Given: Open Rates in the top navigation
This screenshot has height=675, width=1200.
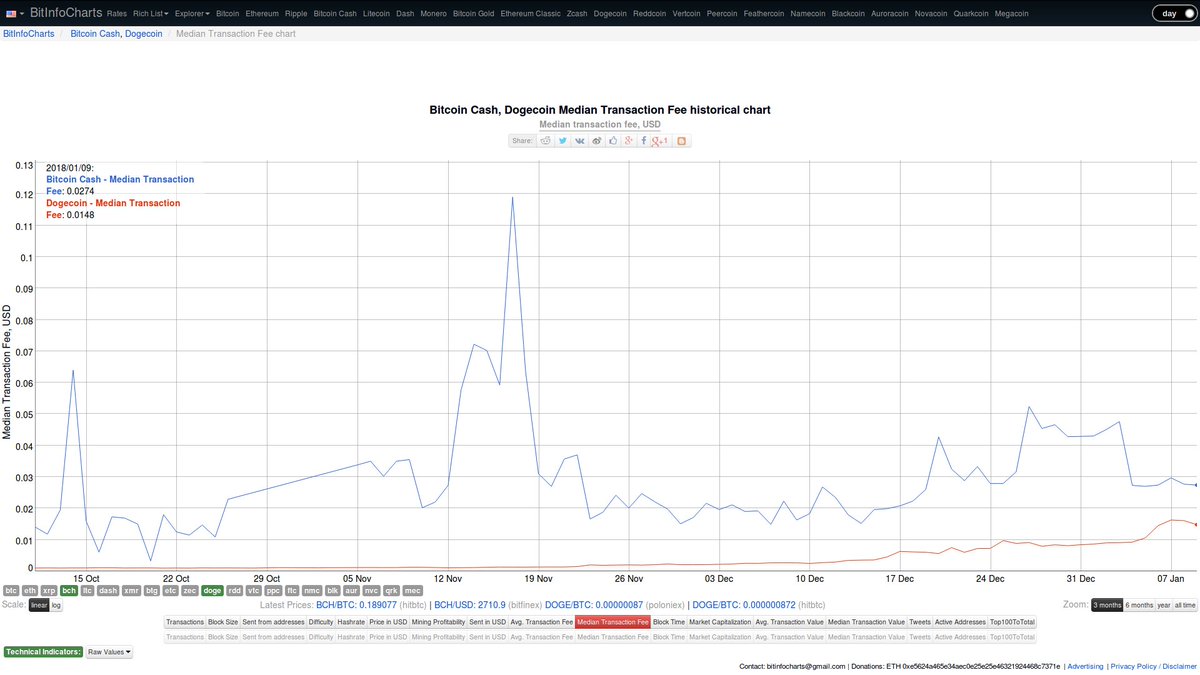Looking at the screenshot, I should point(116,14).
